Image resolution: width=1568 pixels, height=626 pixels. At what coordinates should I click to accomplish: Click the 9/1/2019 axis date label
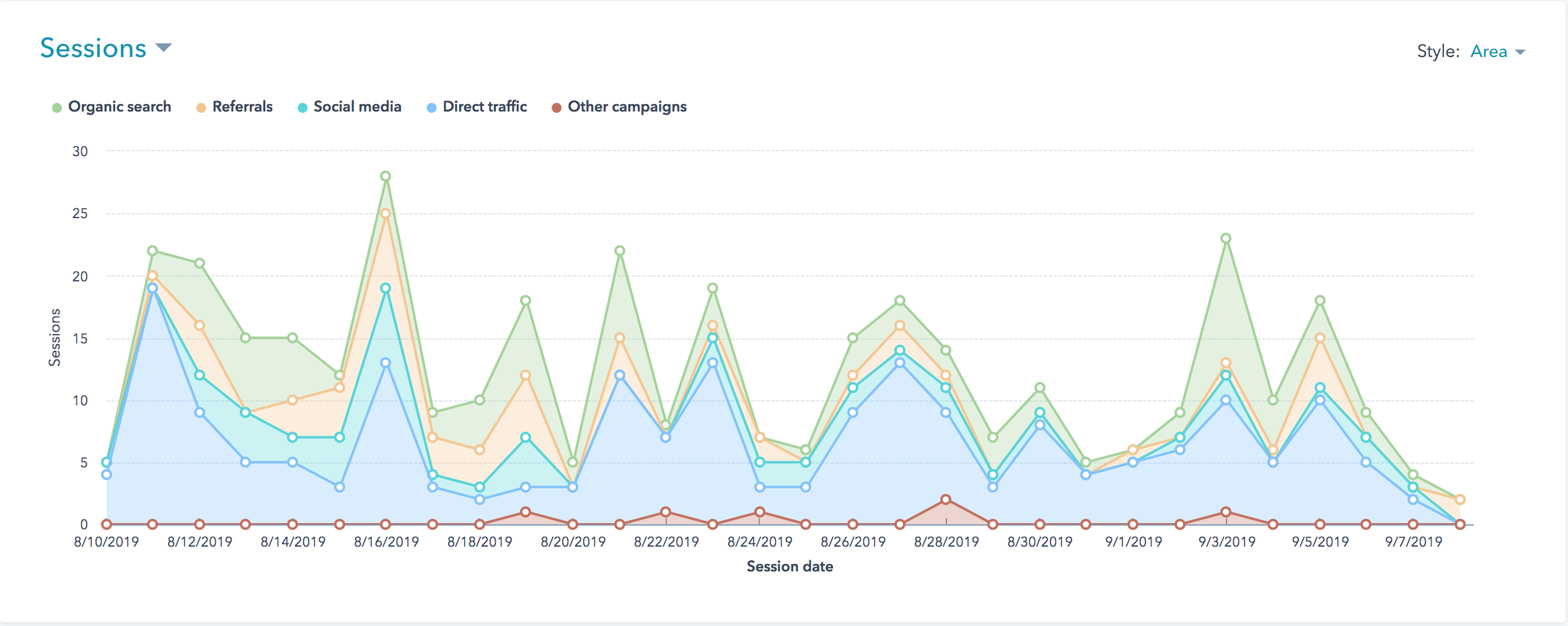click(x=1134, y=542)
